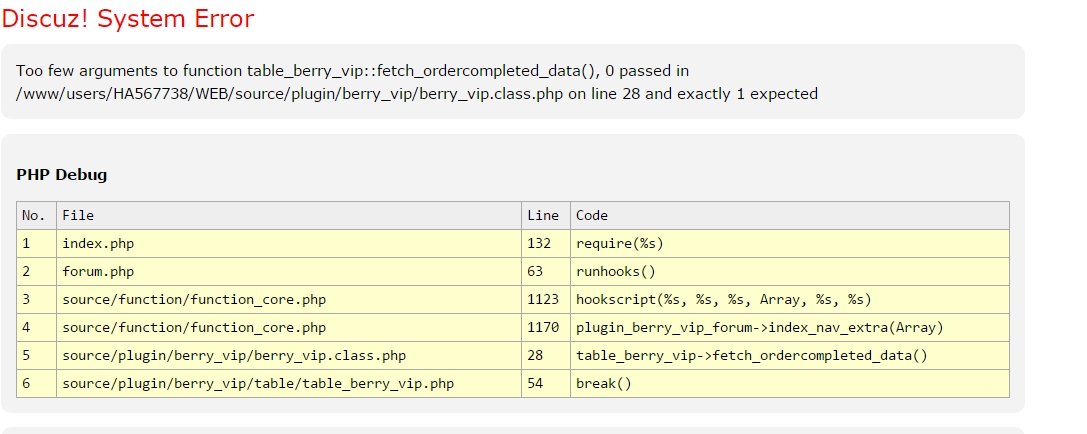Click line number 132
1087x434 pixels.
coord(546,244)
